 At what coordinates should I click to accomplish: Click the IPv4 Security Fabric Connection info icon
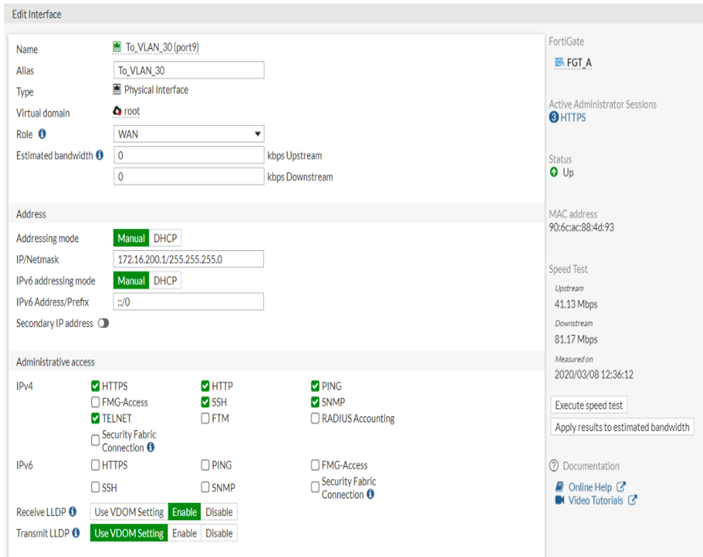coord(151,447)
